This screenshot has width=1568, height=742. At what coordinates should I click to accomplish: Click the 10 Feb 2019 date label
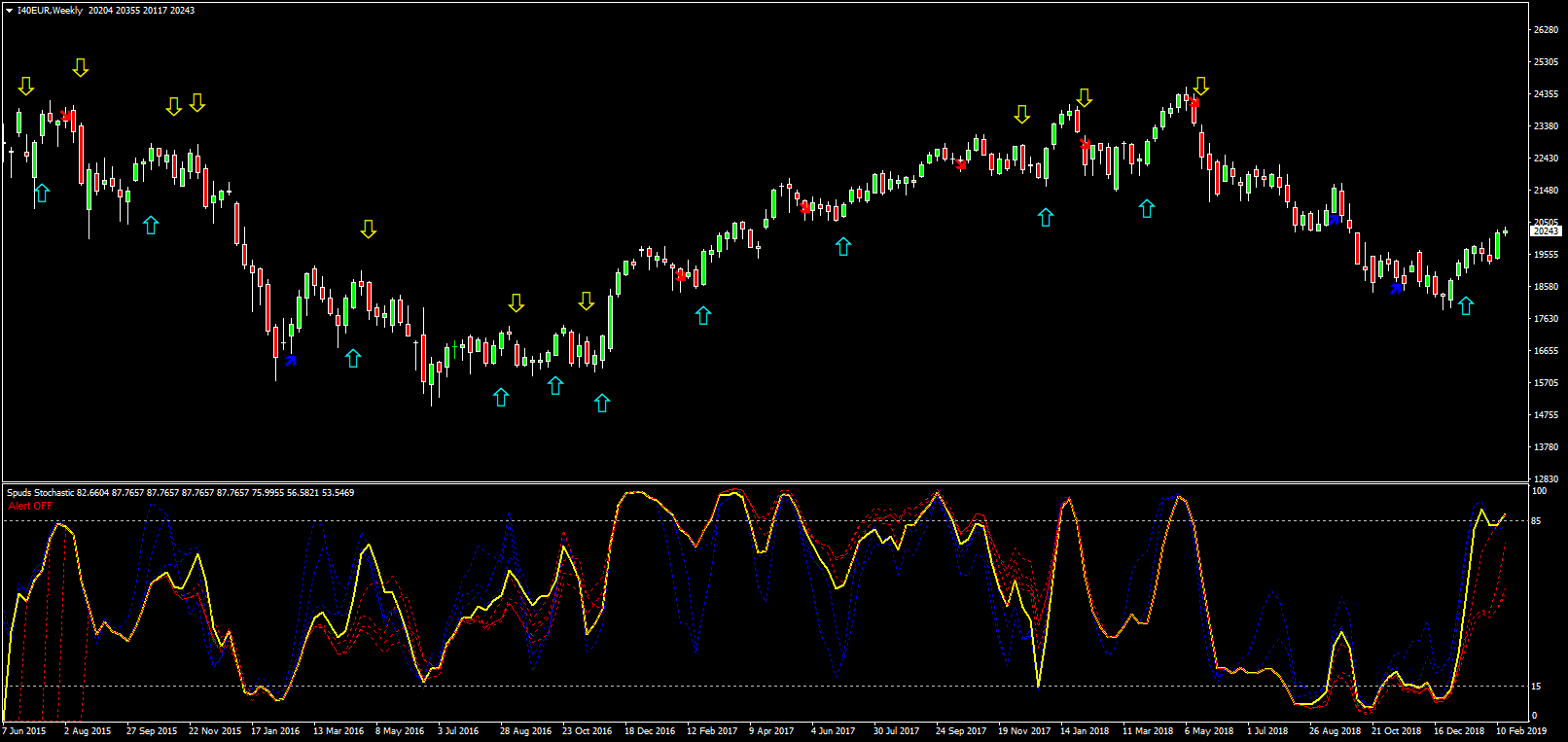(x=1521, y=731)
